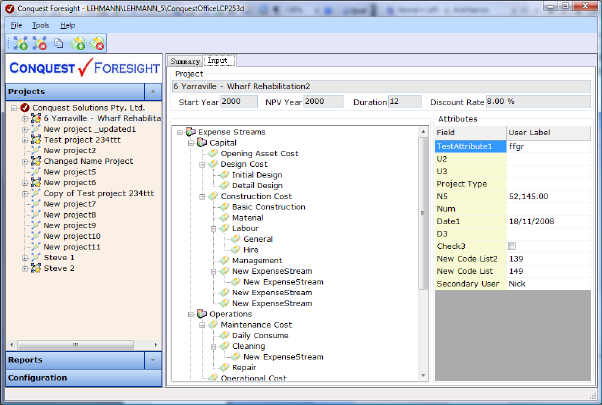Click the Basic Construction money icon
Screen dimensions: 602x405
tap(225, 207)
